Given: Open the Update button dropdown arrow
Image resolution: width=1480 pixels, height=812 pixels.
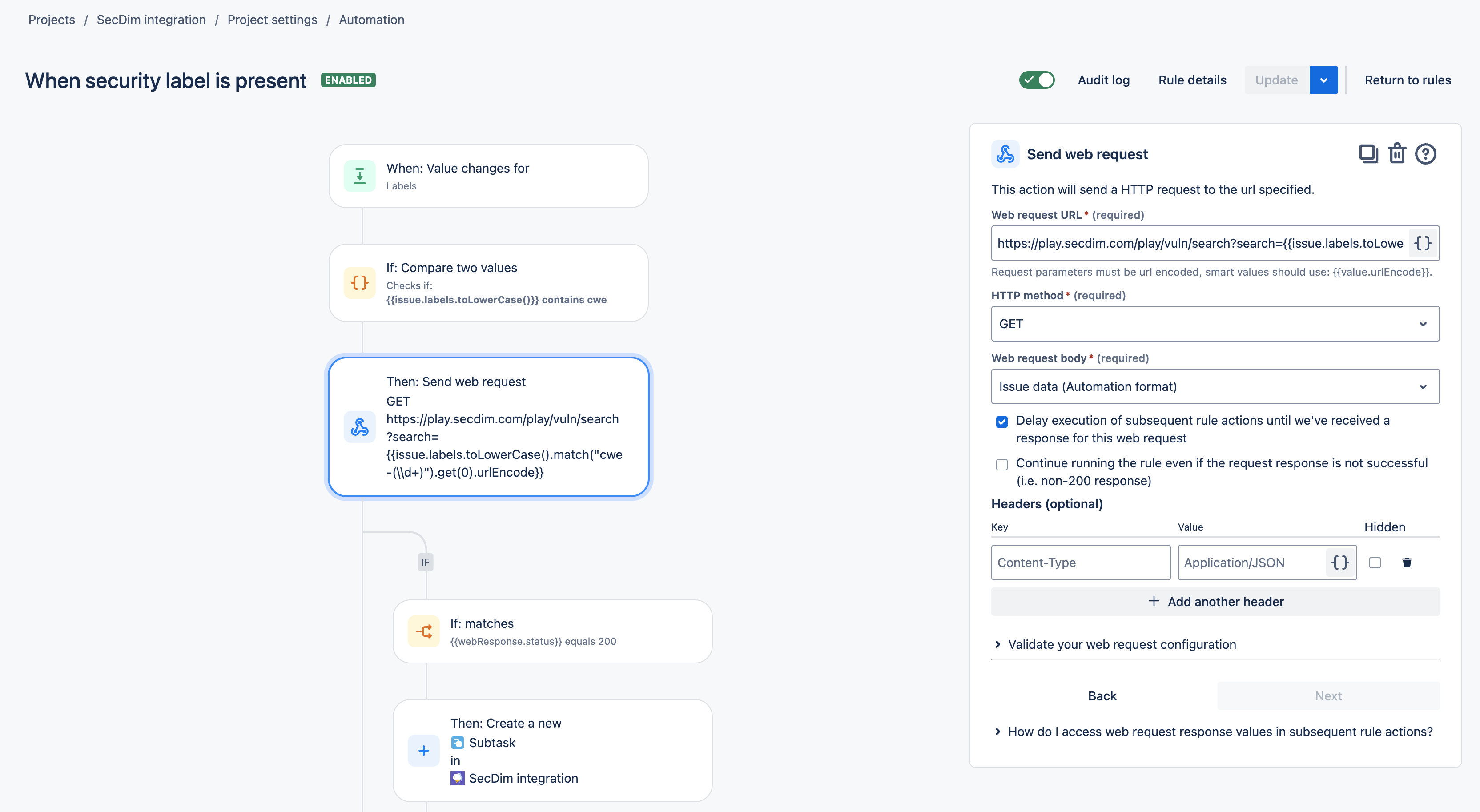Looking at the screenshot, I should coord(1323,80).
